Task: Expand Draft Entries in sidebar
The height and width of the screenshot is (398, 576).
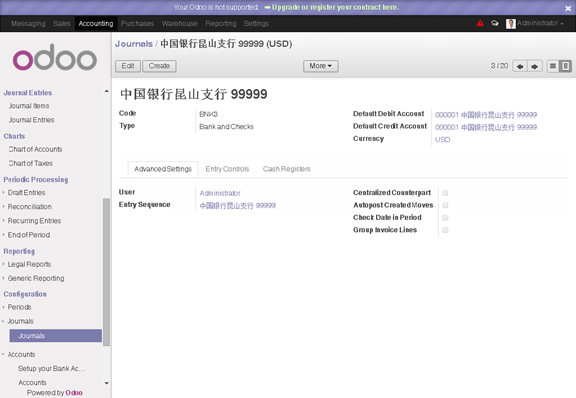Action: click(26, 193)
